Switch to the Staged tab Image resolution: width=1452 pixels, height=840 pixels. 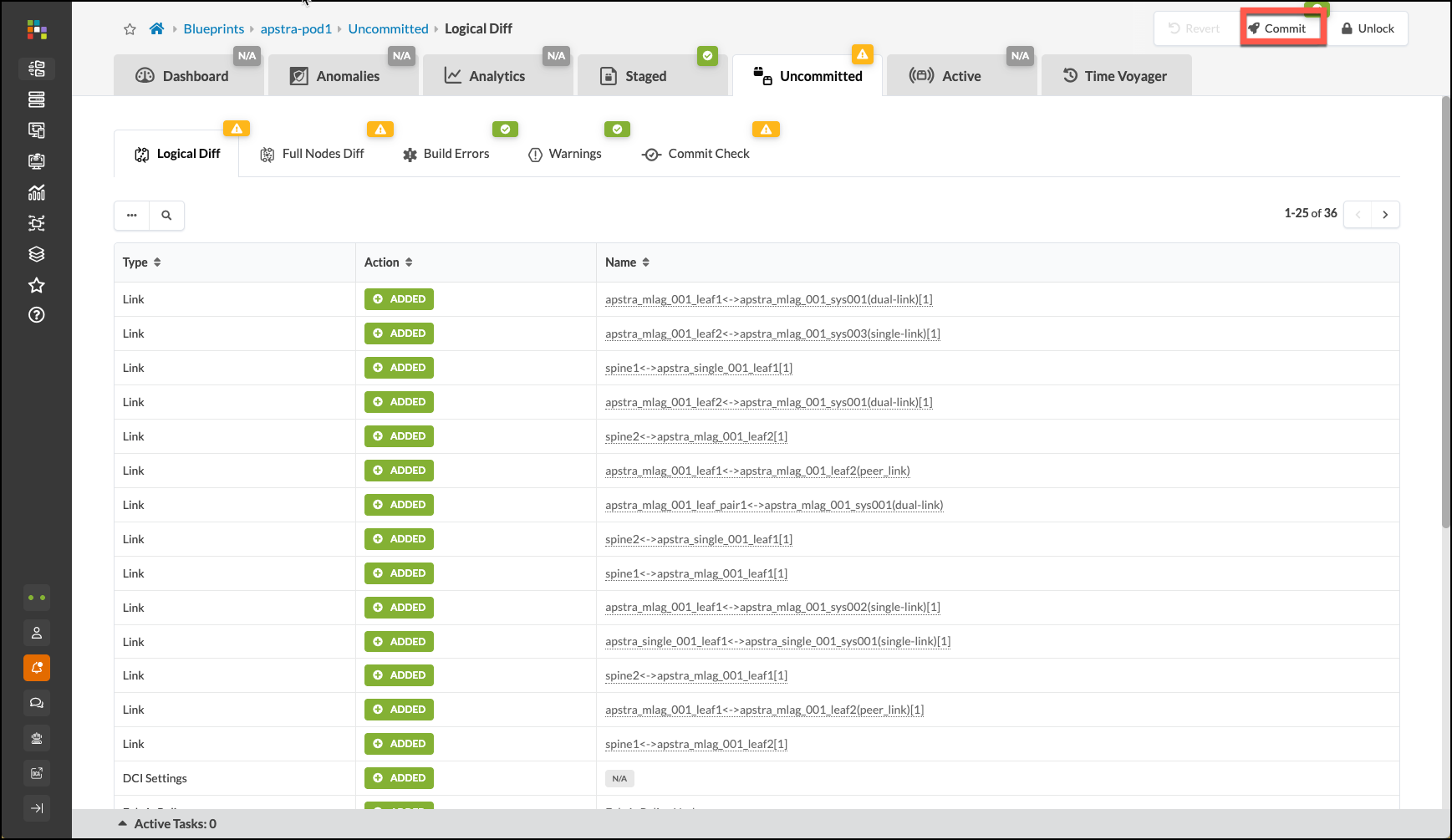[x=645, y=76]
